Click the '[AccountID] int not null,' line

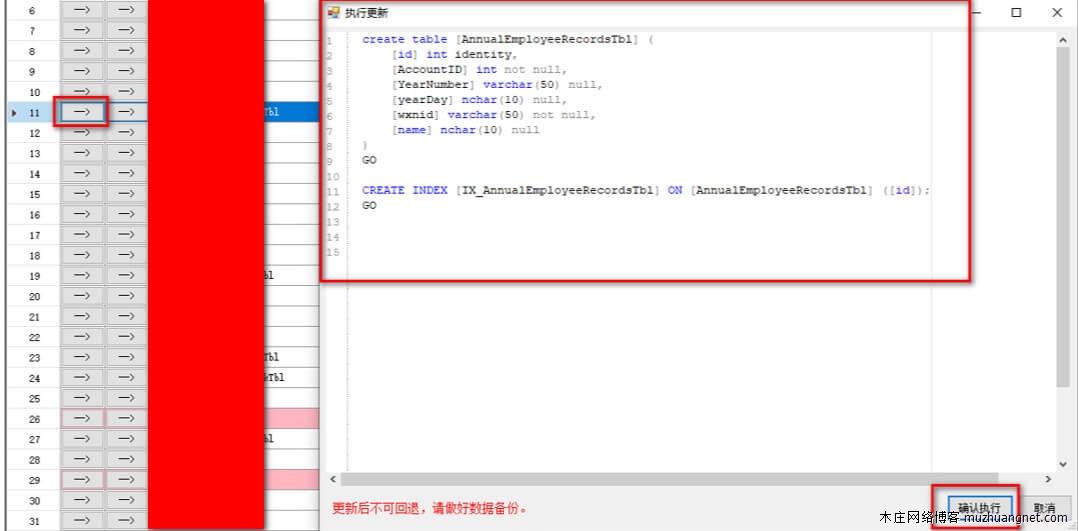pyautogui.click(x=479, y=69)
